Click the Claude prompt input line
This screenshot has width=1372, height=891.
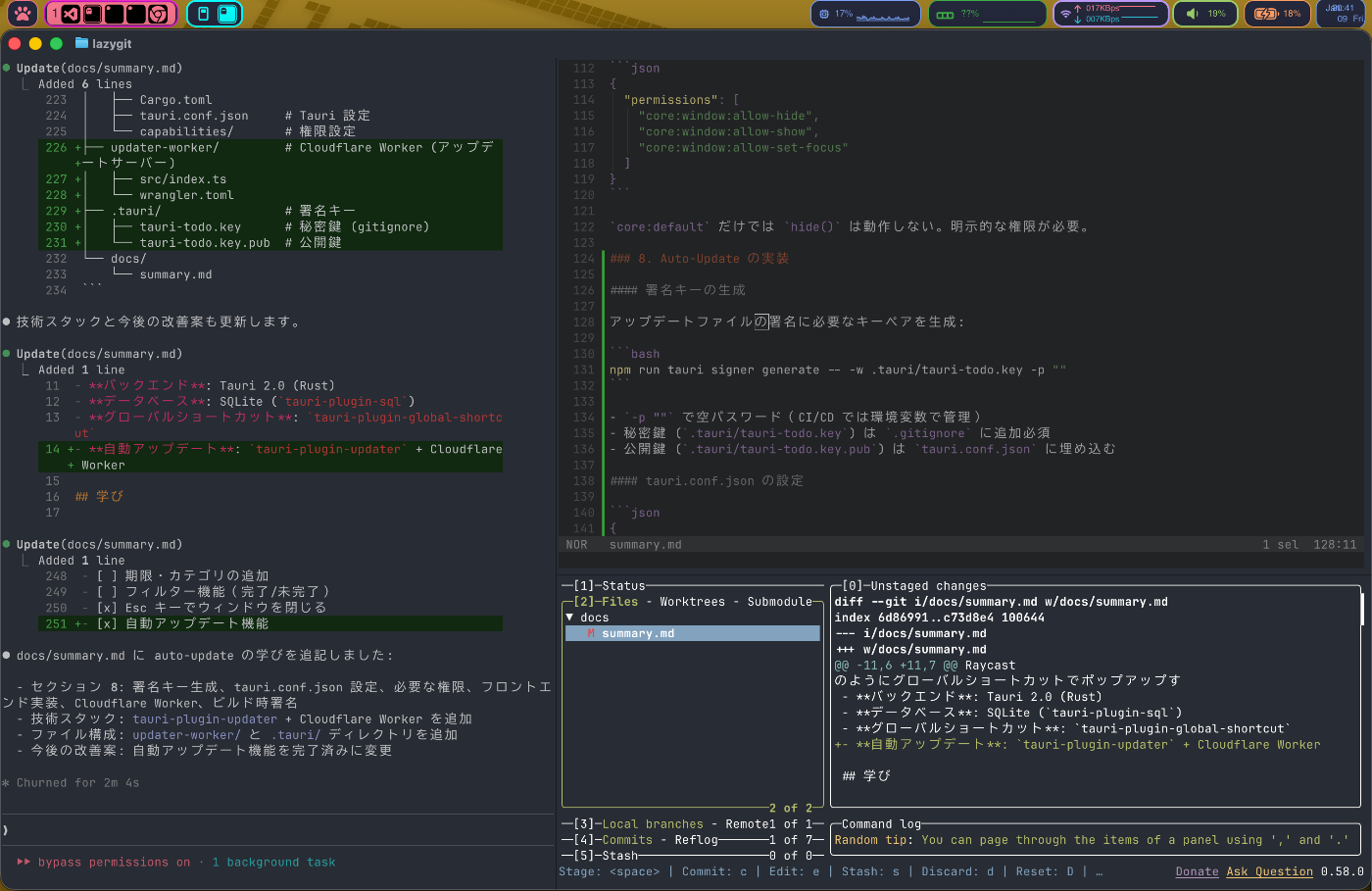click(277, 830)
